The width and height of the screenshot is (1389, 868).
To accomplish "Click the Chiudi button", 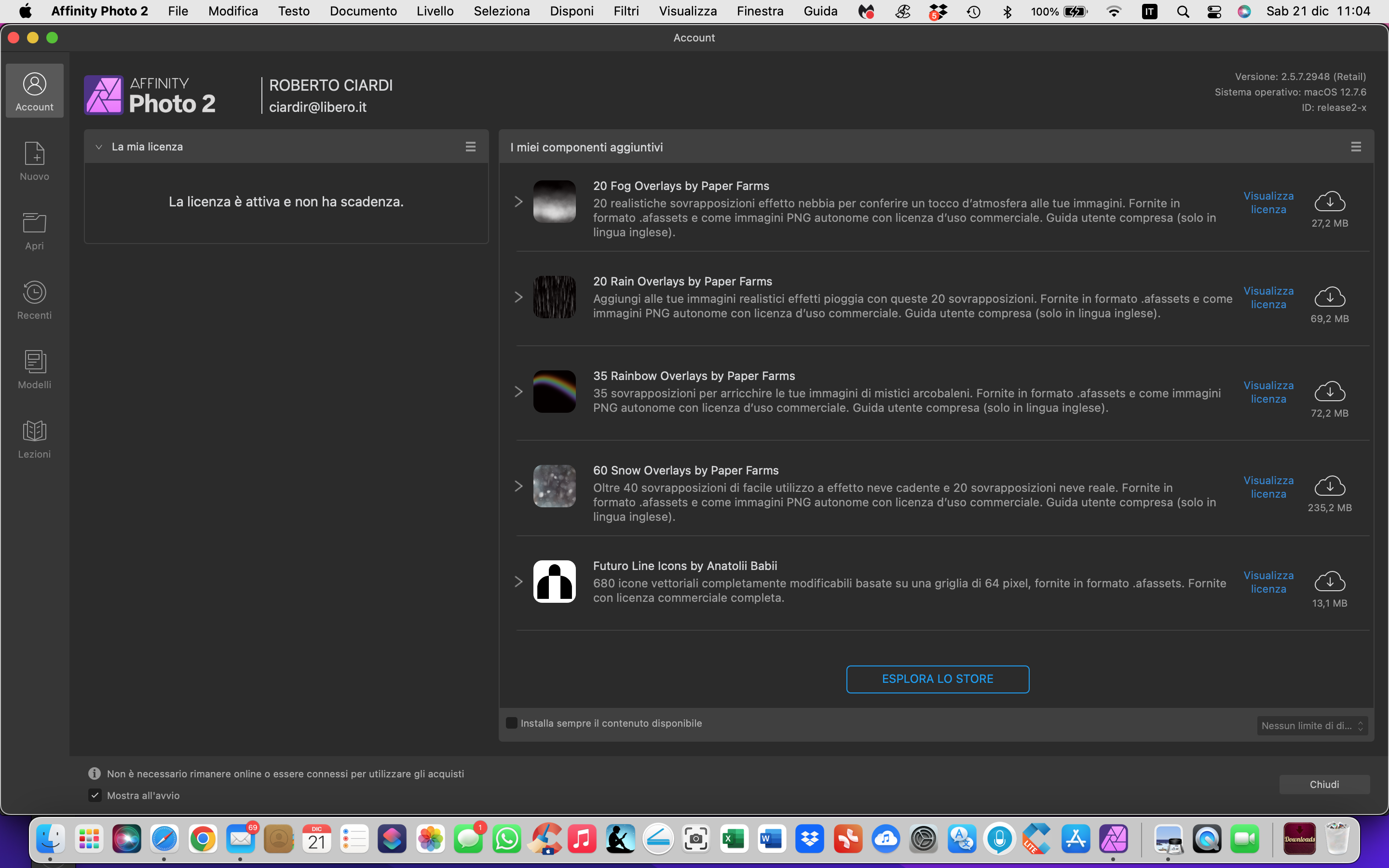I will pyautogui.click(x=1324, y=784).
